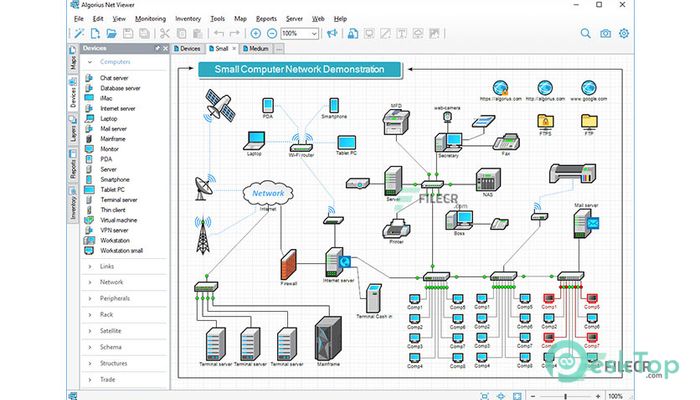Open the Server menu

(294, 19)
